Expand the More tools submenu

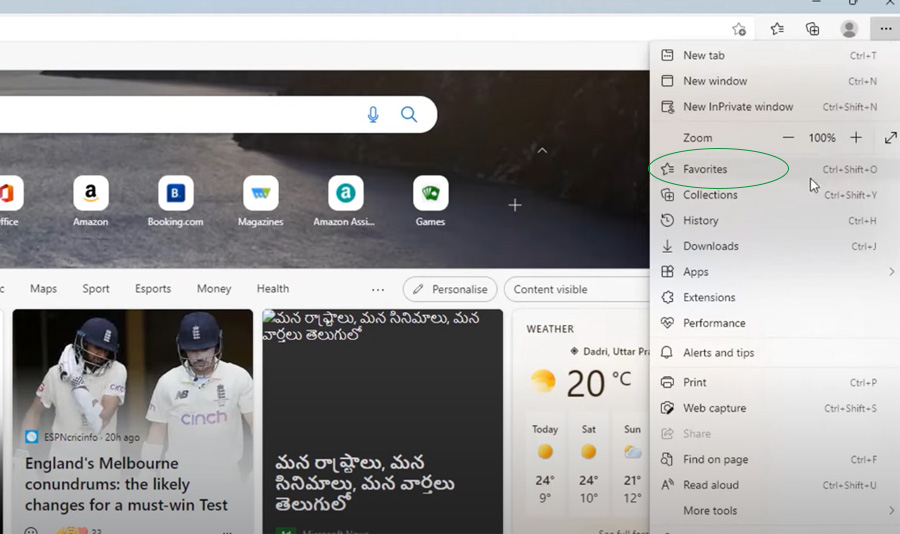tap(890, 511)
